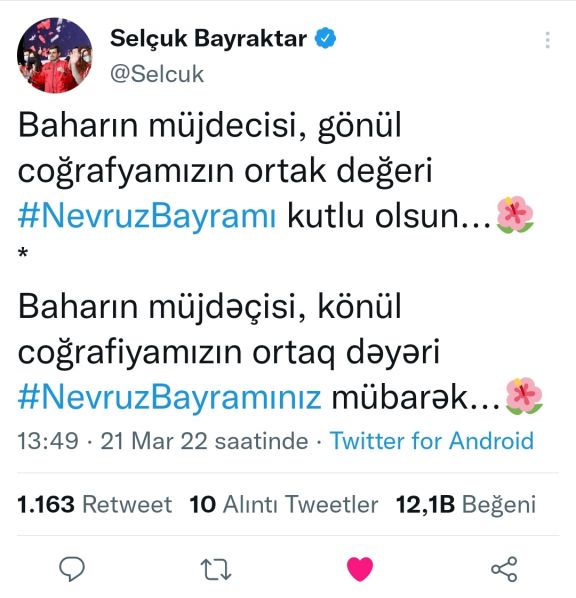View the 1.163 Retweet list
This screenshot has height=598, width=576.
coord(95,504)
